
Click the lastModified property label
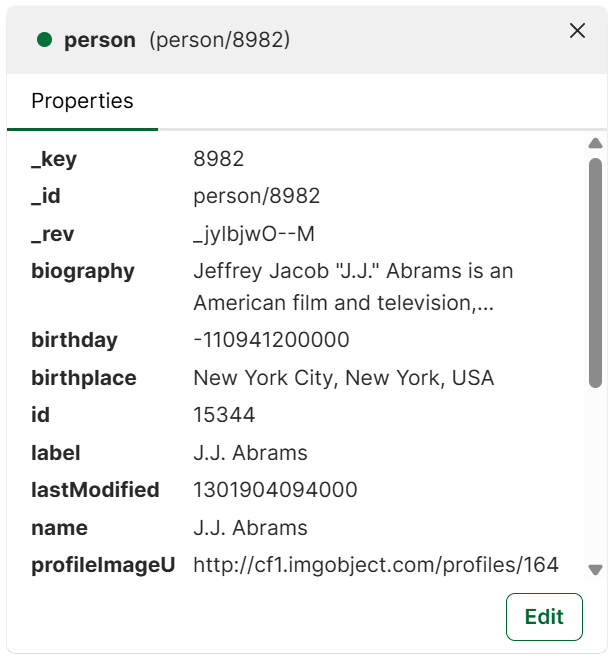point(95,490)
